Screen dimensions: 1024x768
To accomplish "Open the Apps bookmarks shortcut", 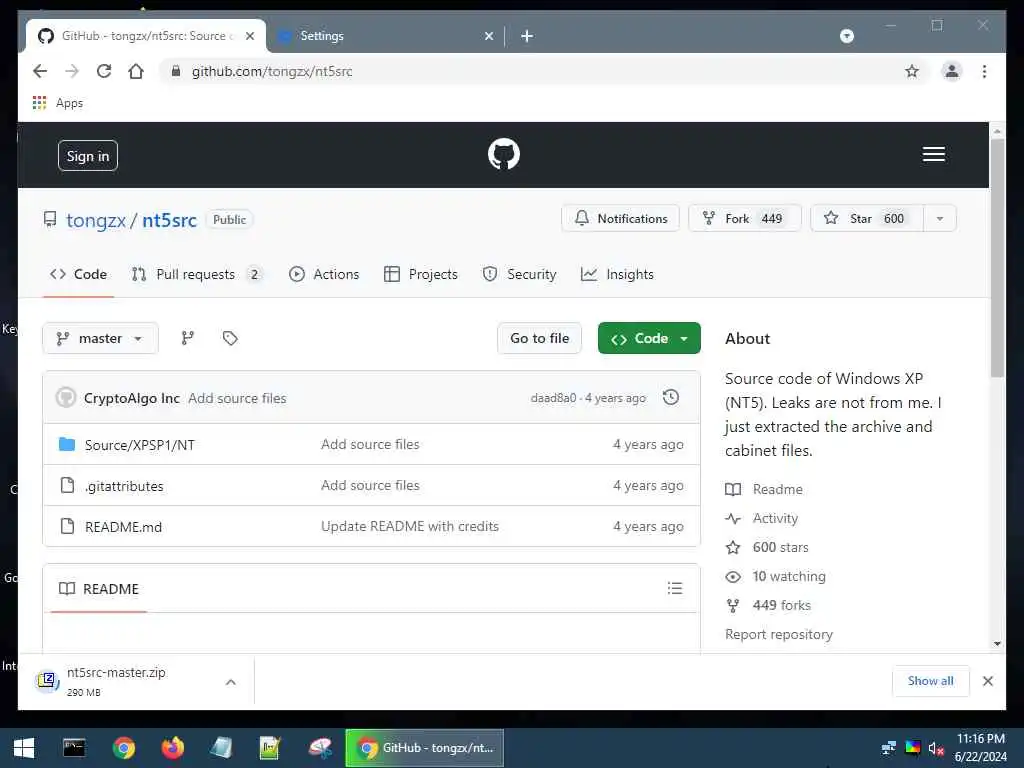I will pyautogui.click(x=57, y=103).
